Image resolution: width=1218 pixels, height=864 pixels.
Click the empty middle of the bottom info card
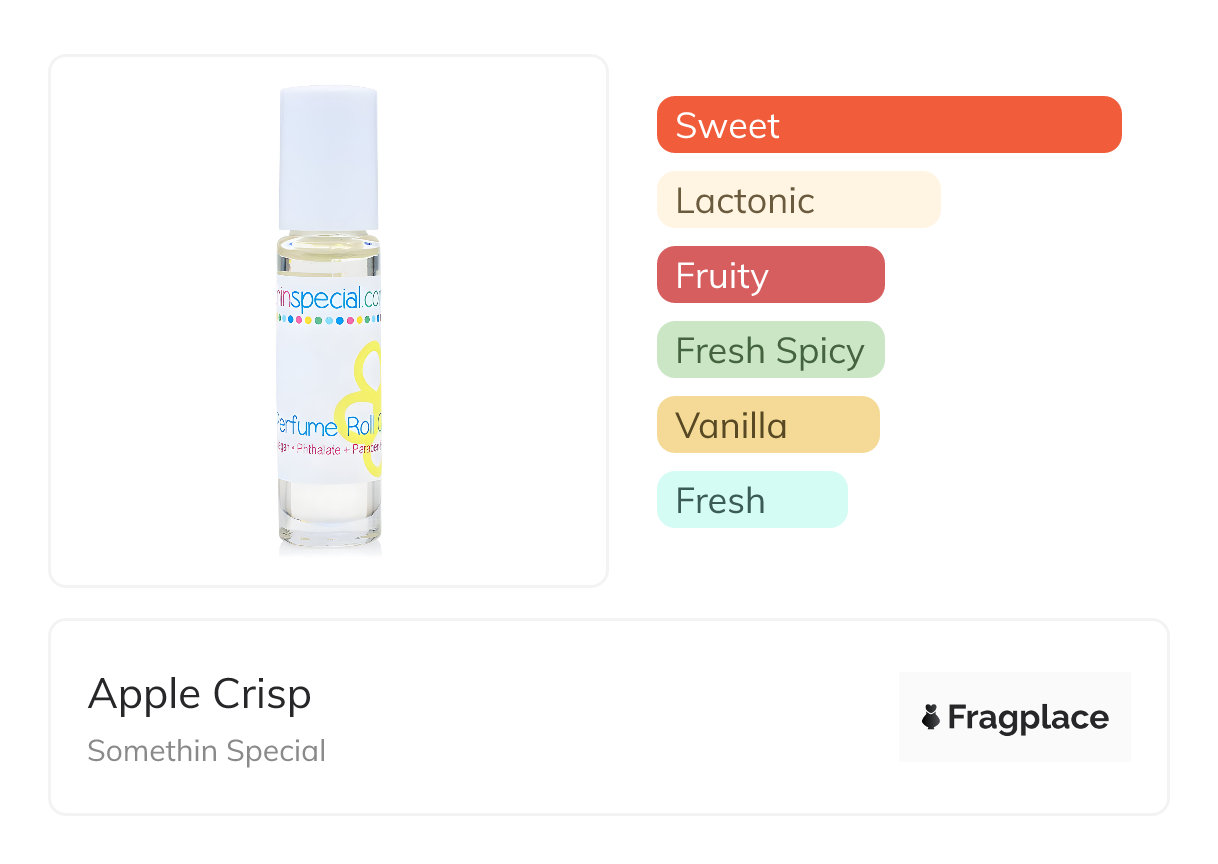tap(600, 717)
